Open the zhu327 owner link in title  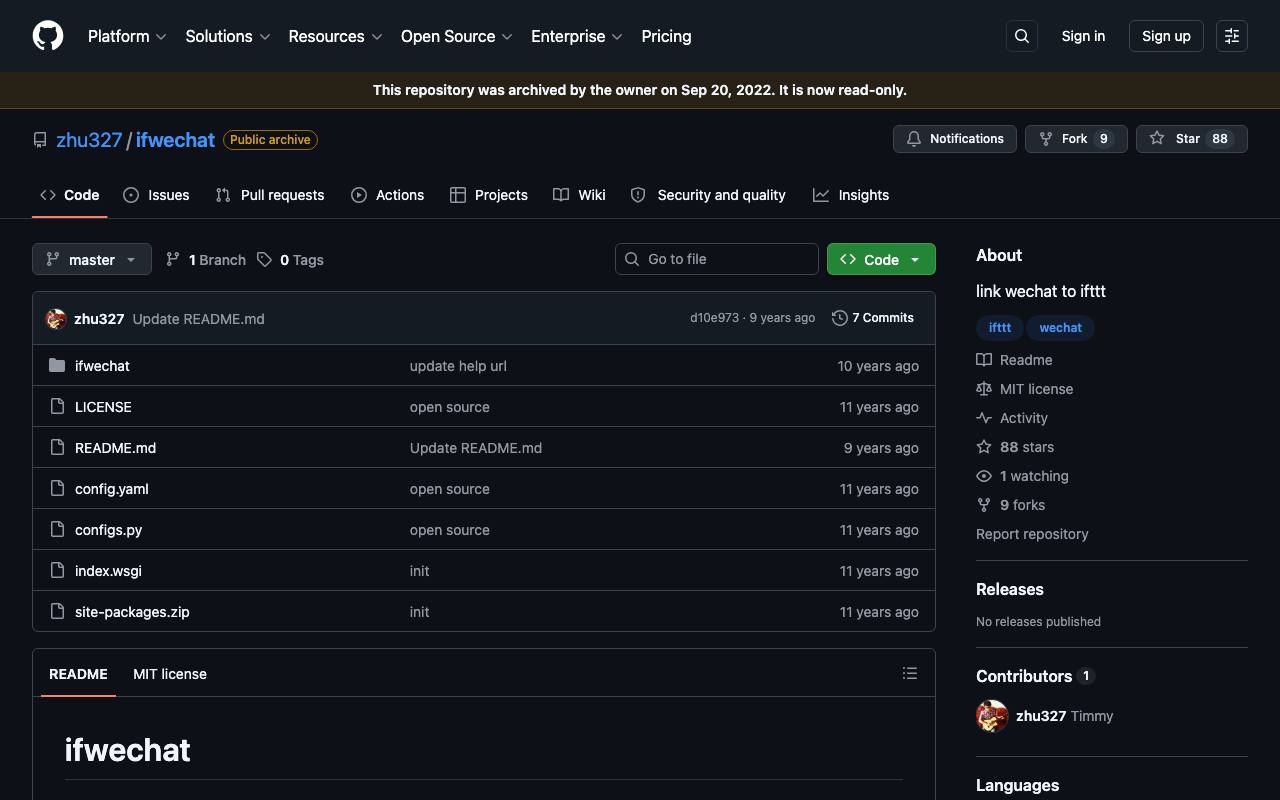pyautogui.click(x=89, y=140)
